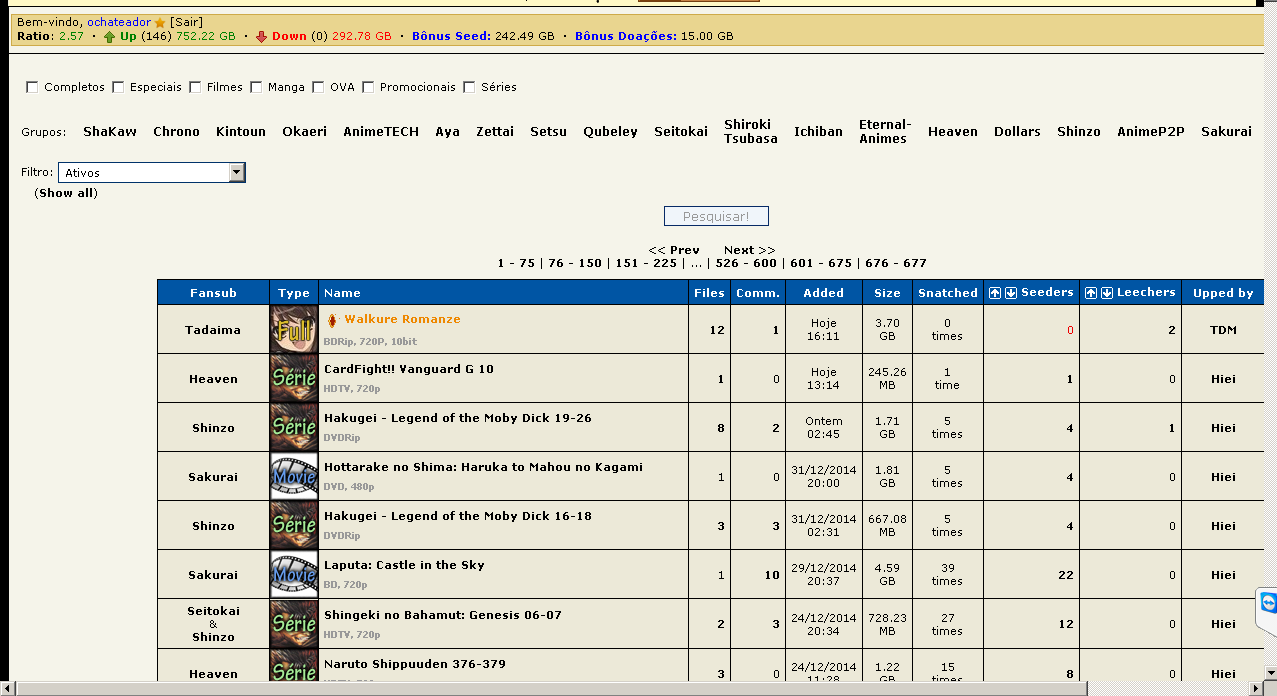Filter by Eternal-Animes group
Image resolution: width=1277 pixels, height=696 pixels.
885,132
